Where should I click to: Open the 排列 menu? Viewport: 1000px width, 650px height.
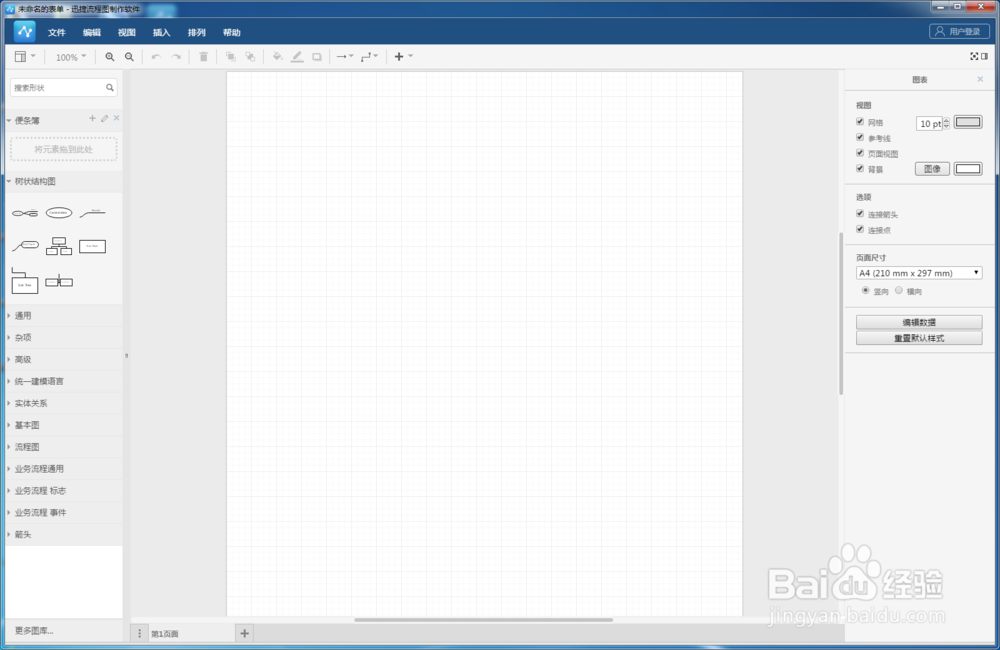click(x=196, y=33)
